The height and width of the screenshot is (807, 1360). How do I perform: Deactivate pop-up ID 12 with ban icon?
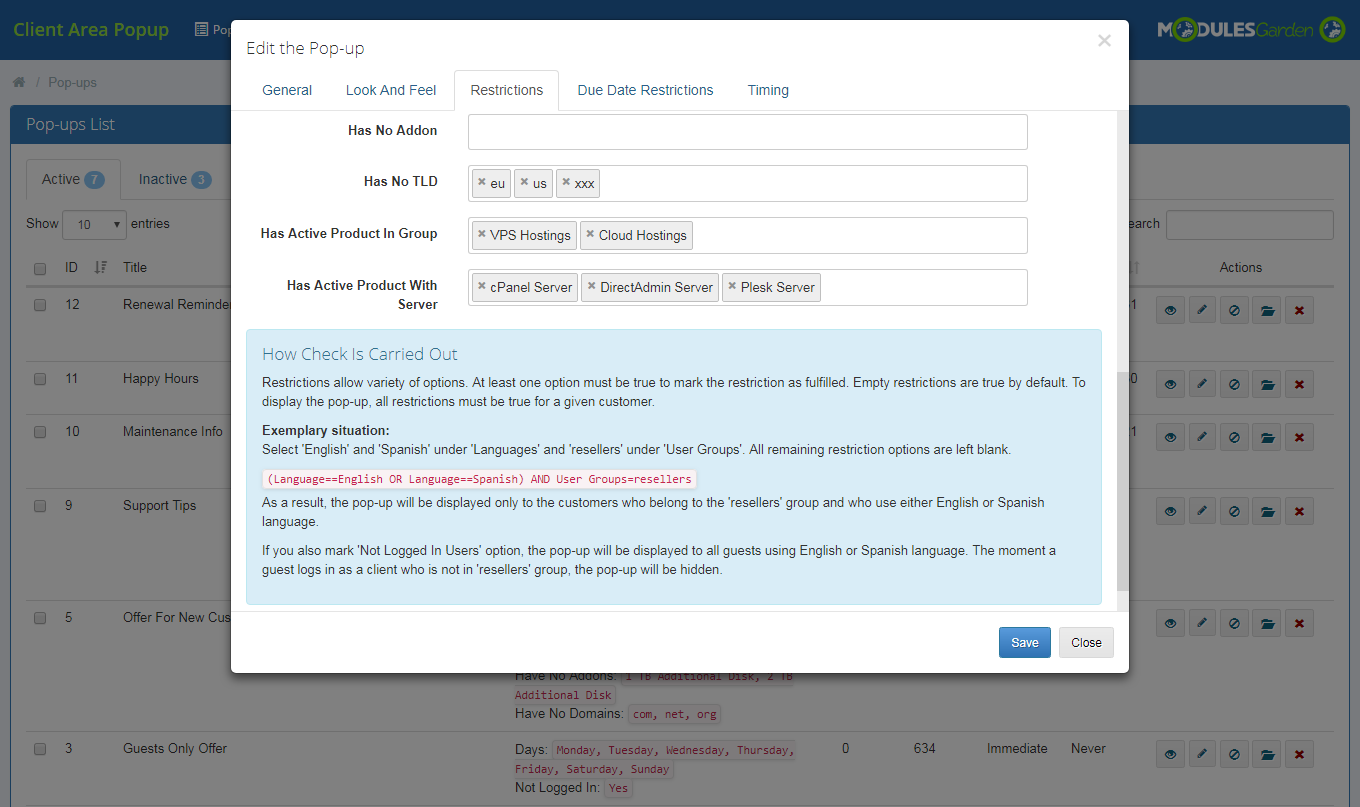pyautogui.click(x=1234, y=310)
